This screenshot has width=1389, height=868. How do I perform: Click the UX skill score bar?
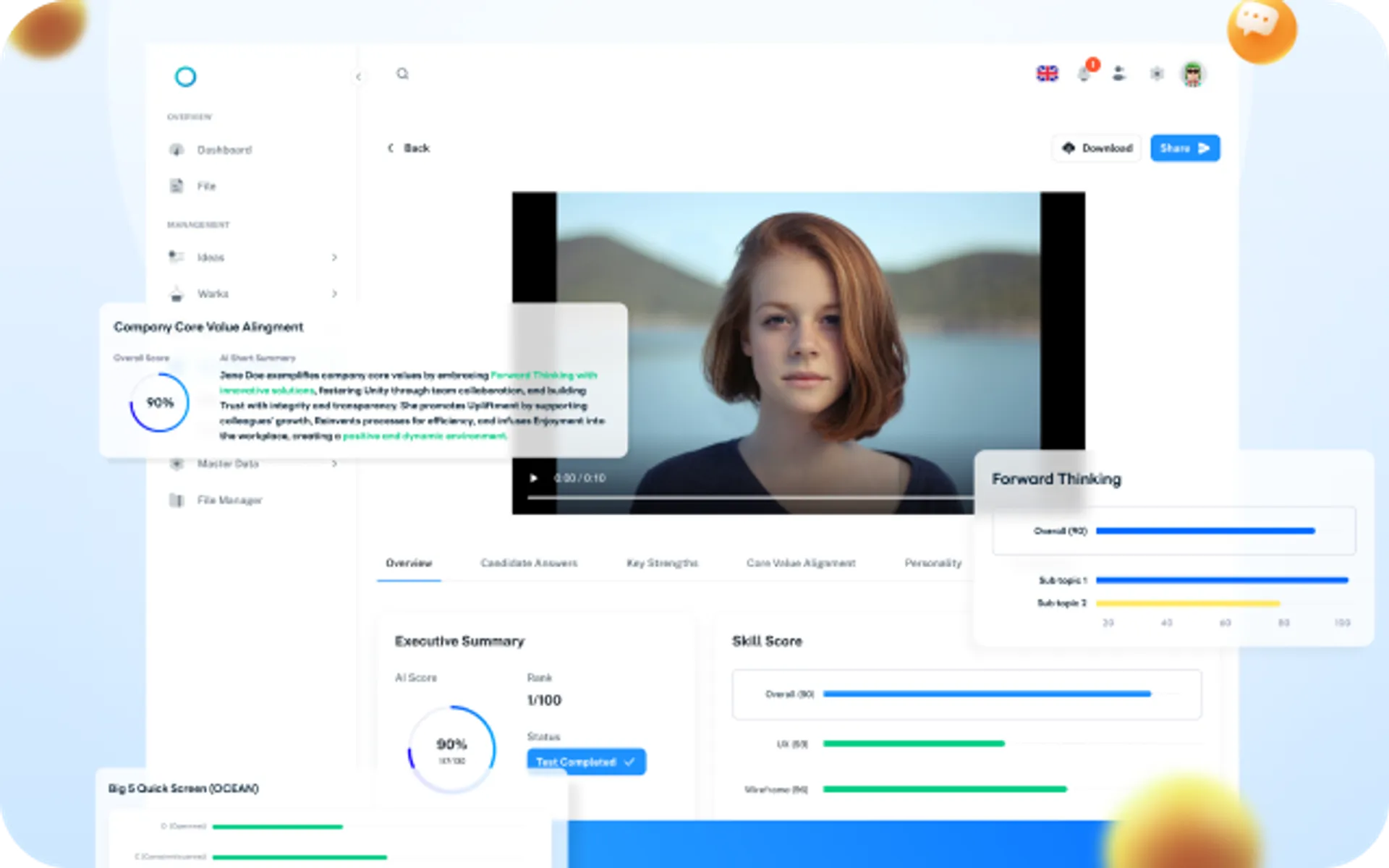click(x=914, y=744)
